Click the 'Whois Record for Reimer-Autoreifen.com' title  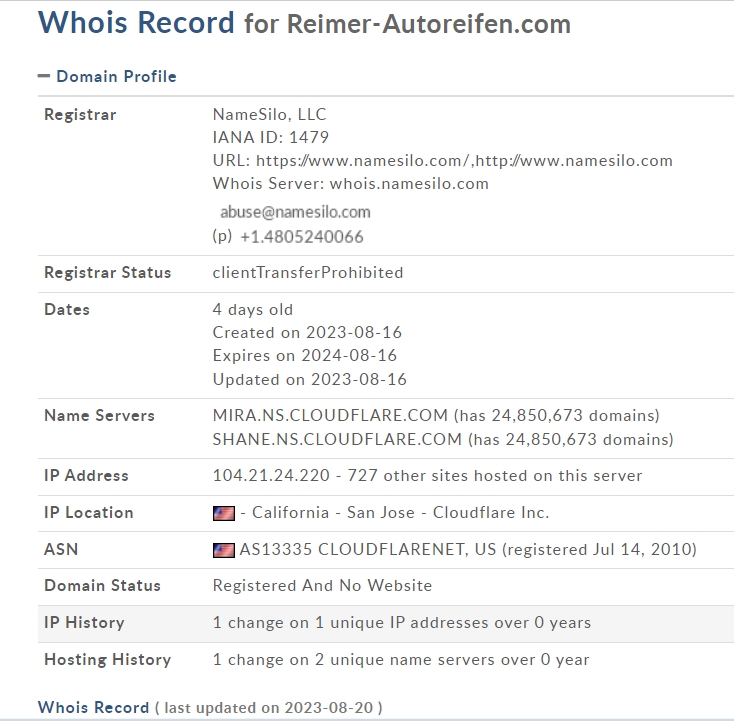coord(304,22)
